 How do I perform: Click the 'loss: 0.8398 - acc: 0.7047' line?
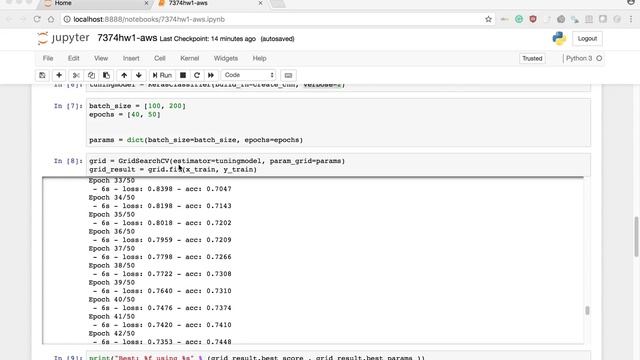pyautogui.click(x=177, y=189)
